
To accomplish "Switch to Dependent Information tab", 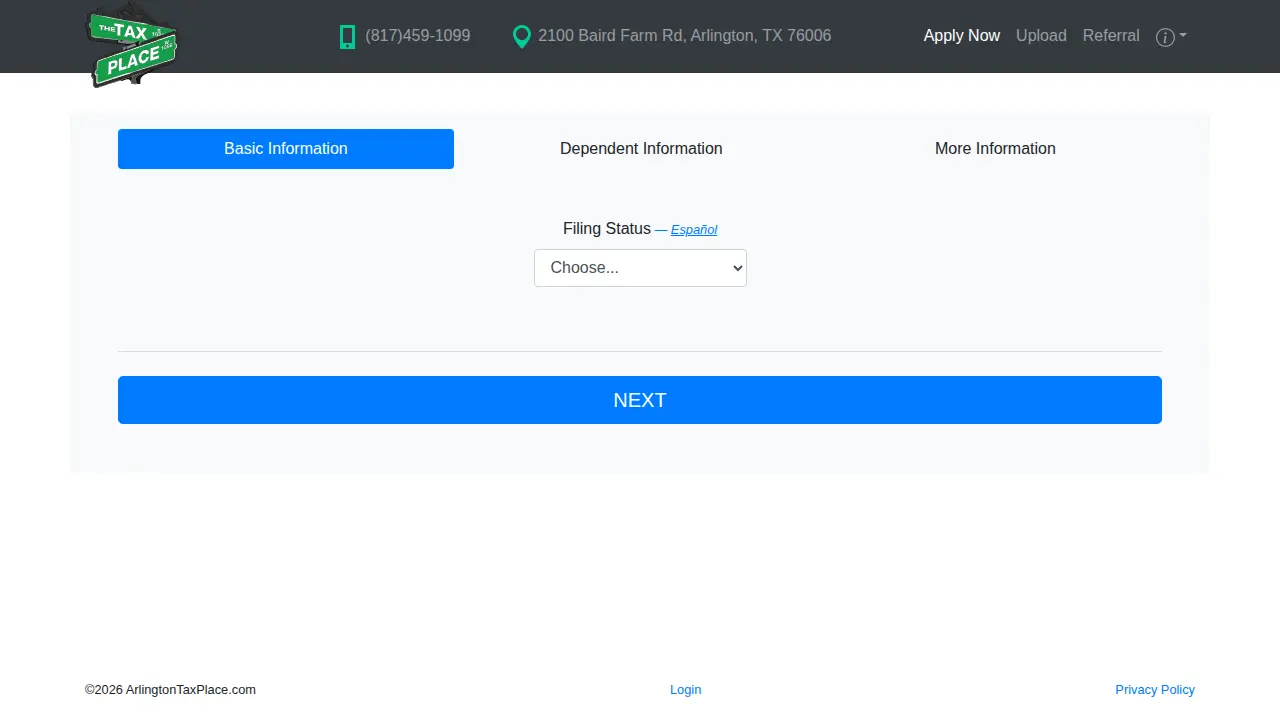I will [x=641, y=149].
